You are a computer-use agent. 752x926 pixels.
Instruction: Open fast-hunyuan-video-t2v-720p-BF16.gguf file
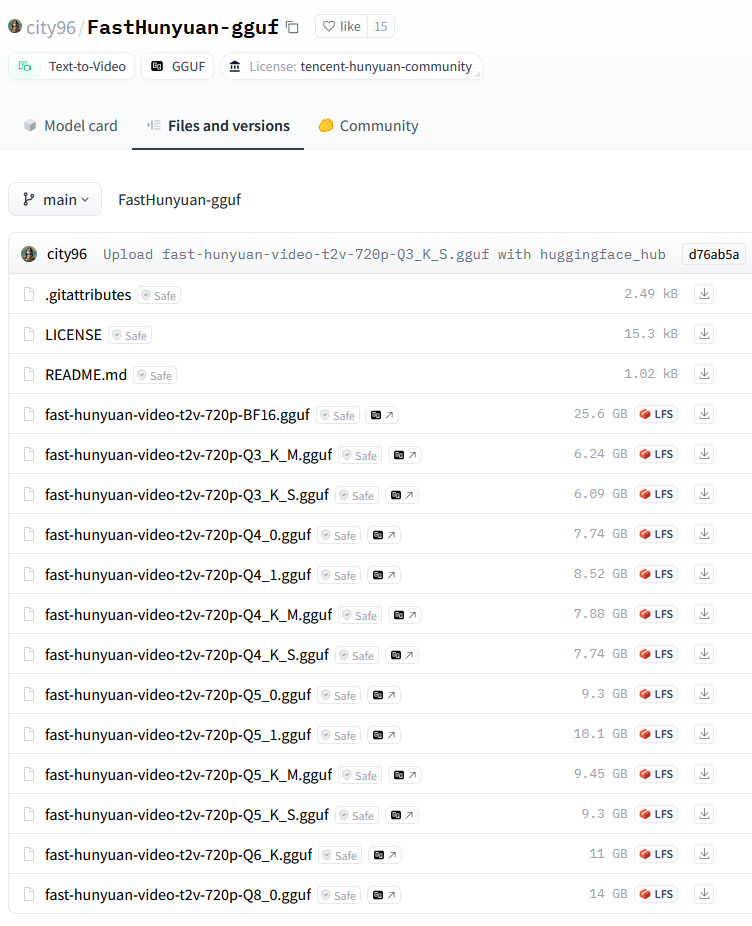pos(177,415)
